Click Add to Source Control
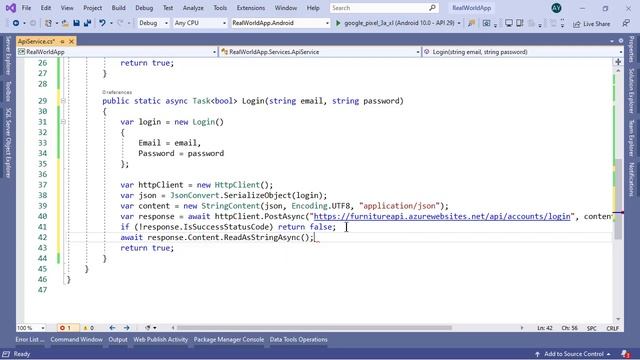Screen dimensions: 640x360 coord(573,354)
